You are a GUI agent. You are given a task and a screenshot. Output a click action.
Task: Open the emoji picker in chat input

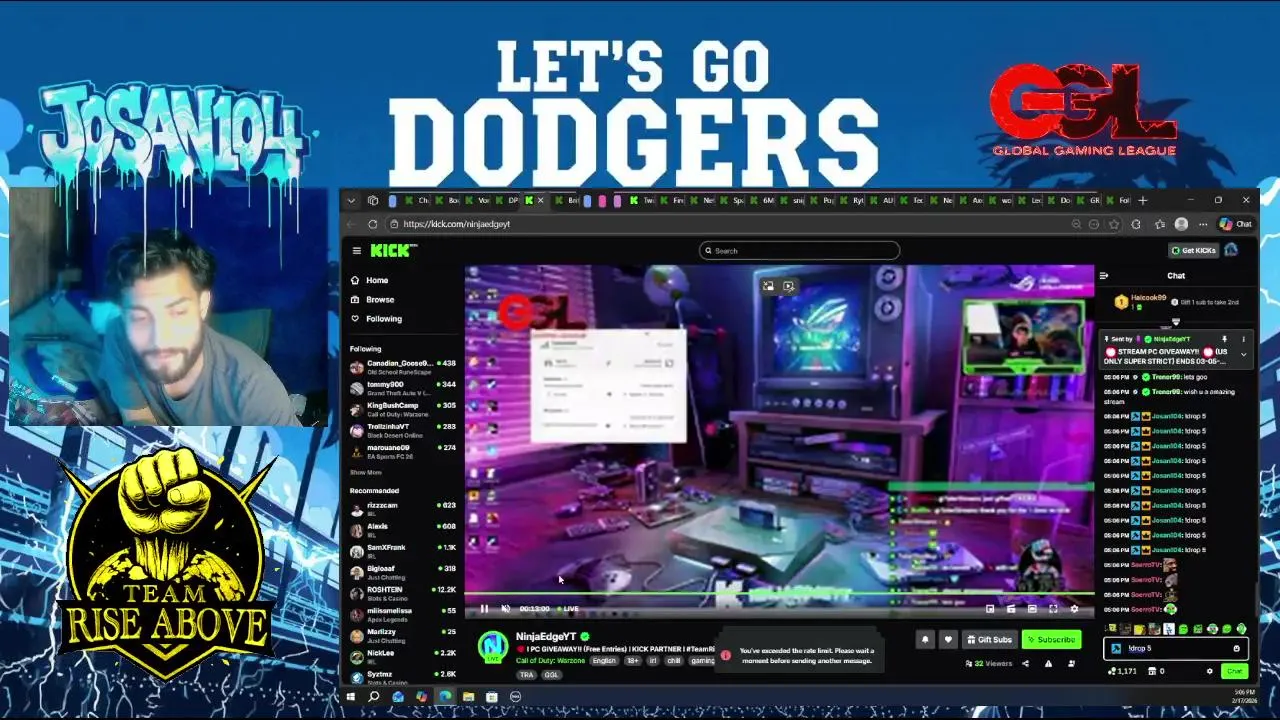(1236, 648)
